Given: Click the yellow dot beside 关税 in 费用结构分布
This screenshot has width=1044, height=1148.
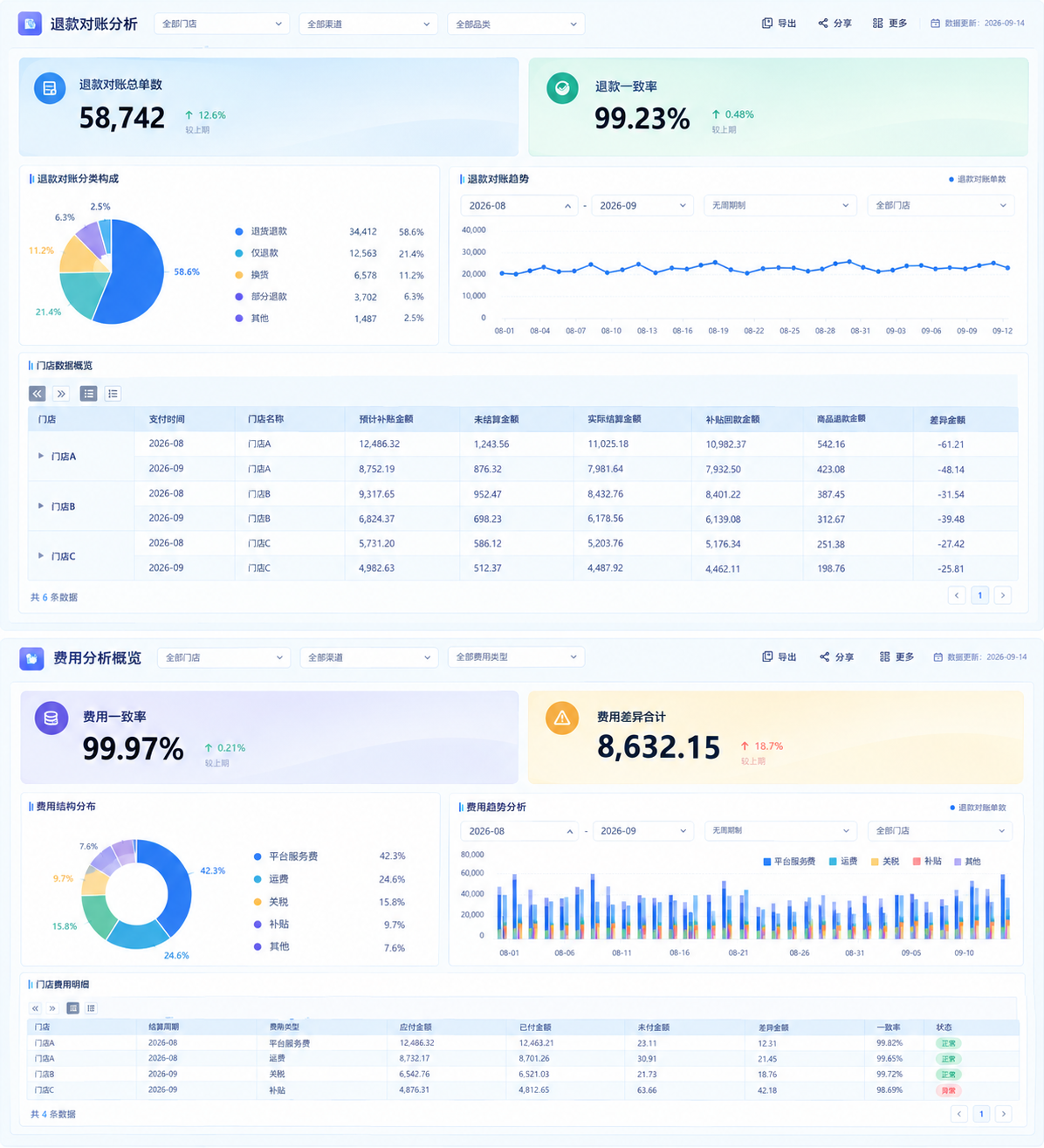Looking at the screenshot, I should pos(258,902).
